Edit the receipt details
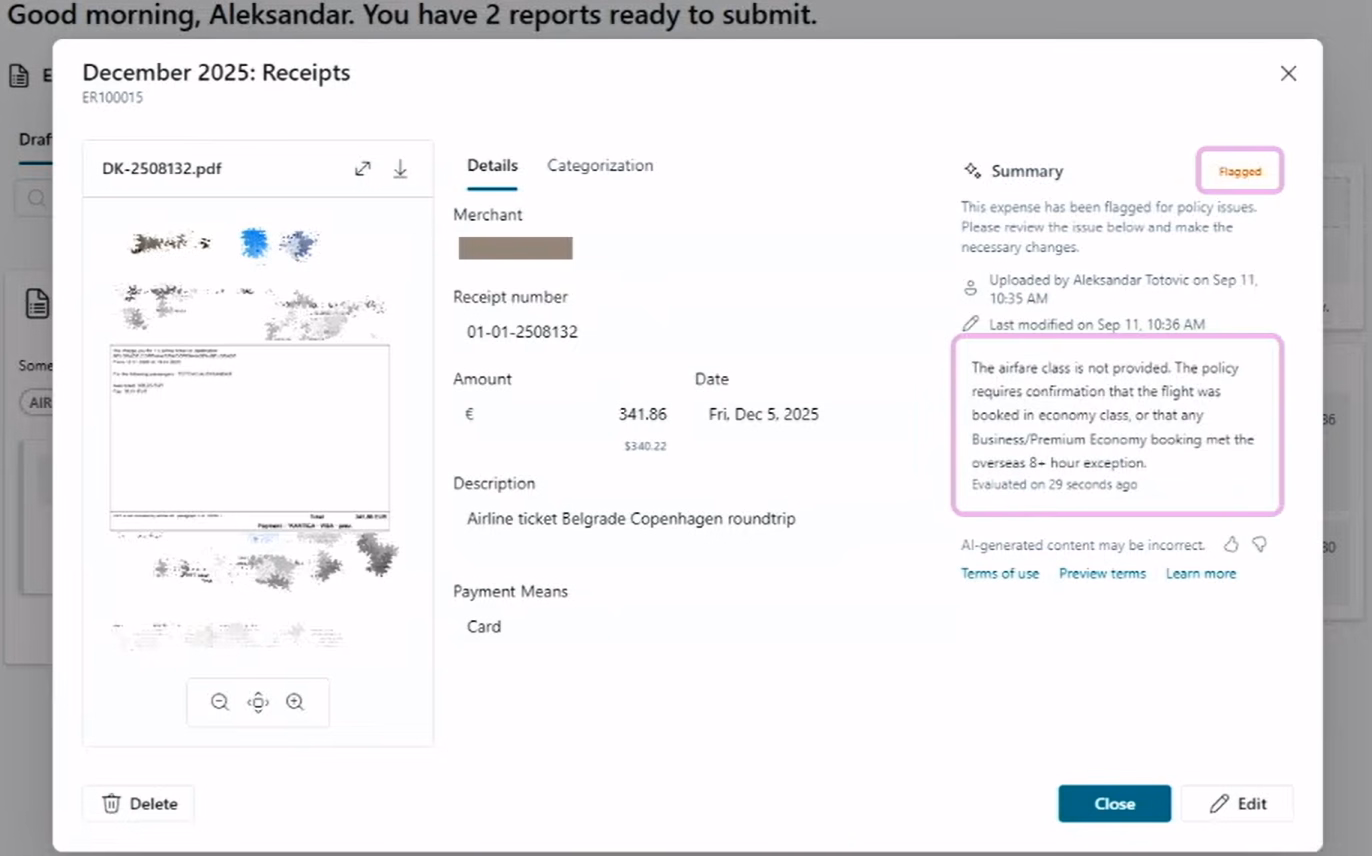This screenshot has width=1372, height=856. point(1237,803)
